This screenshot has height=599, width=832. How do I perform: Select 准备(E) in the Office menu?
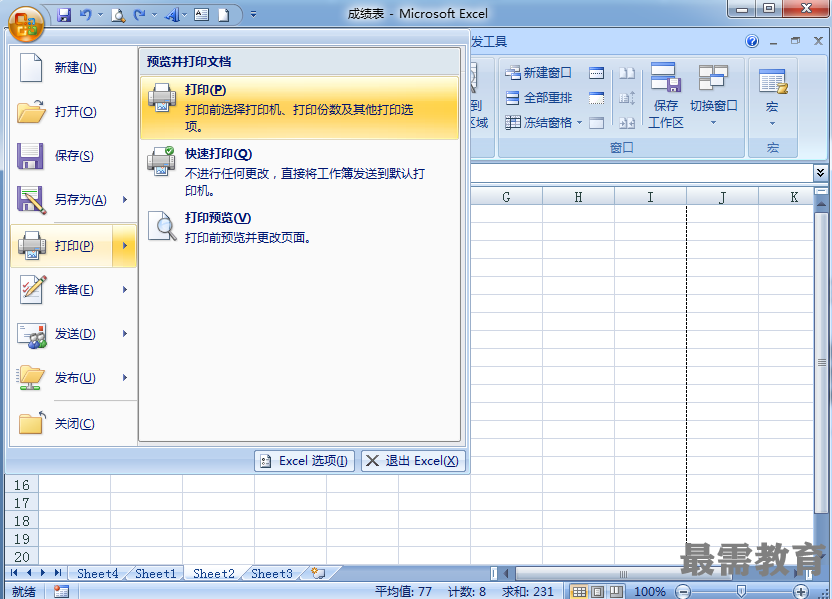pyautogui.click(x=62, y=290)
